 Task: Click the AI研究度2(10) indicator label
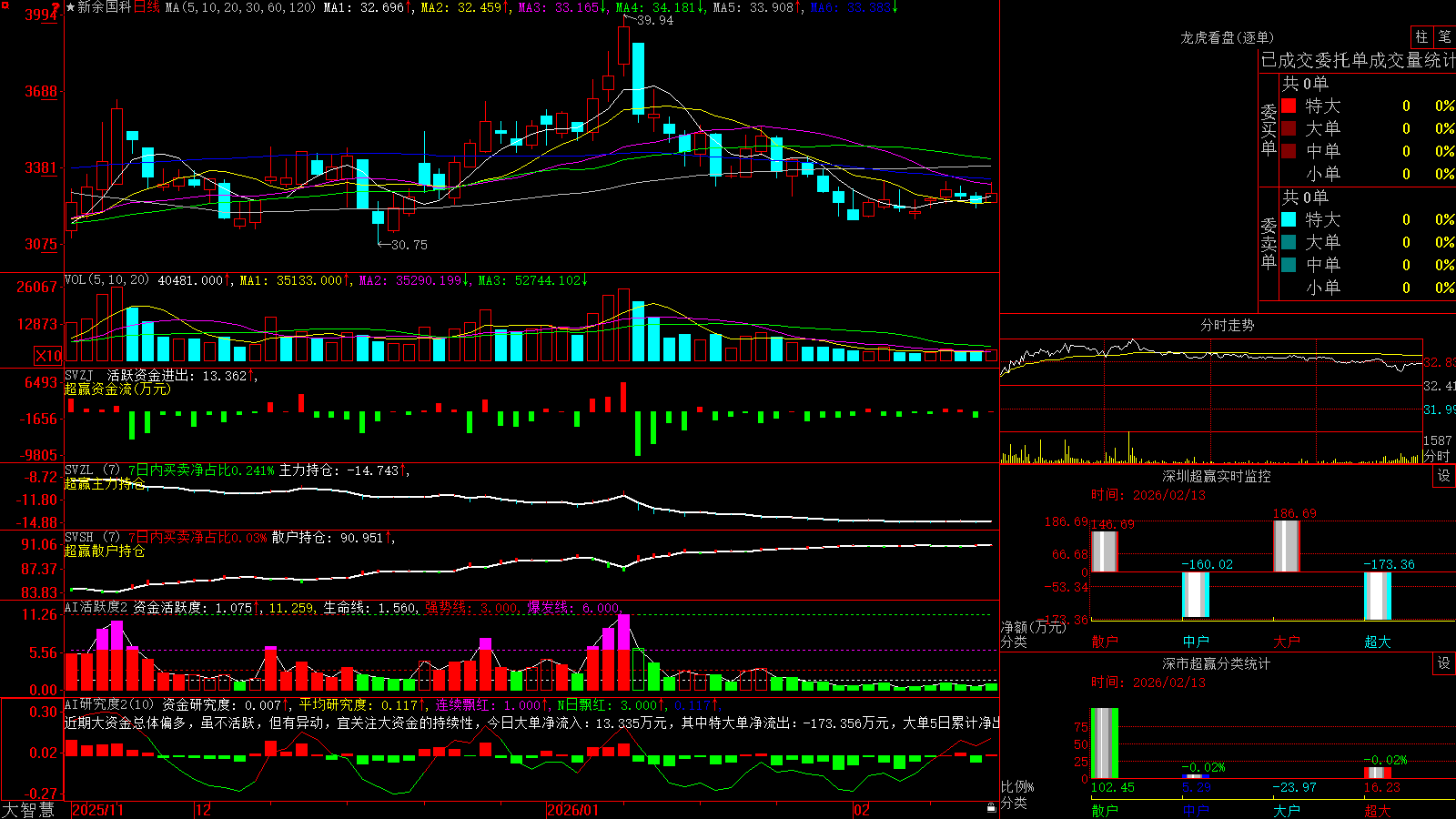coord(110,704)
